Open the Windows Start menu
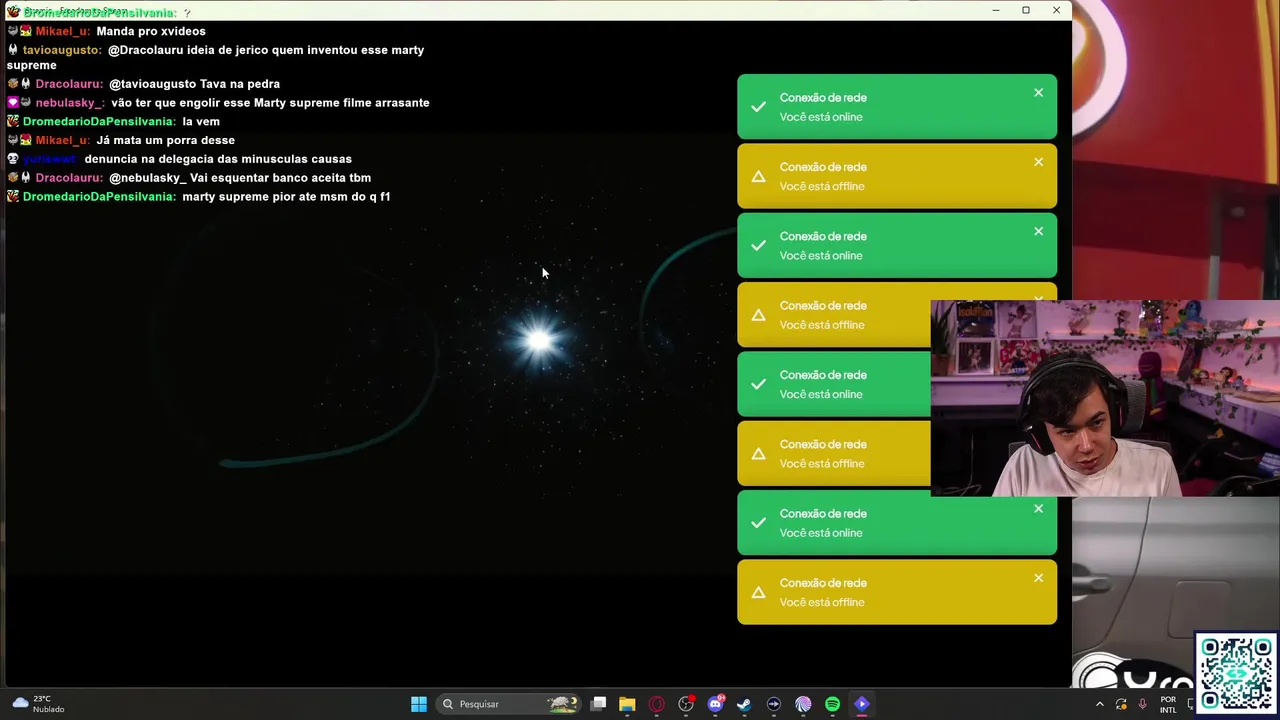The image size is (1280, 720). [419, 704]
